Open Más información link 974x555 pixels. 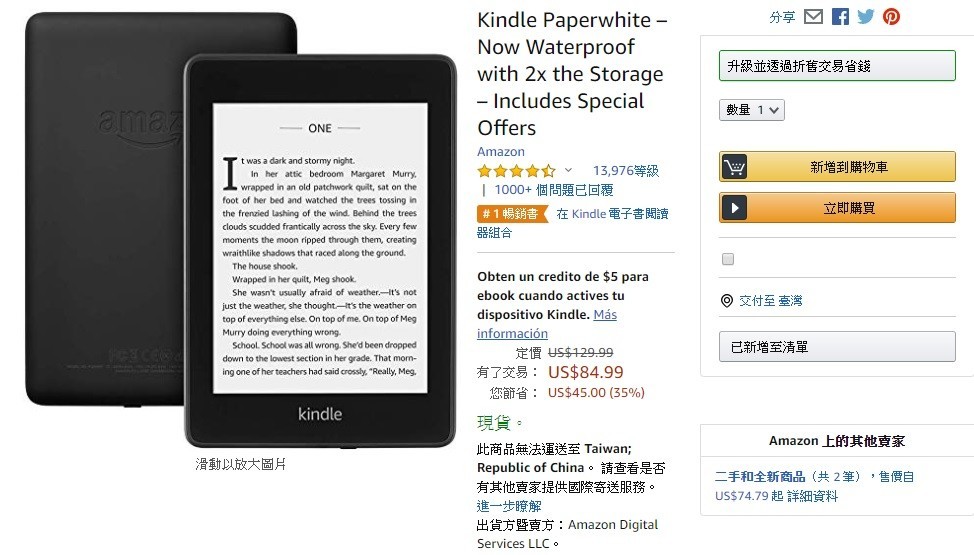click(547, 324)
